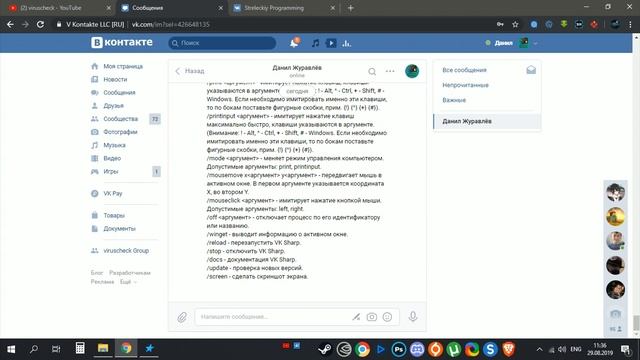Open the key icon in address bar
This screenshot has height=360, width=640.
(500, 24)
